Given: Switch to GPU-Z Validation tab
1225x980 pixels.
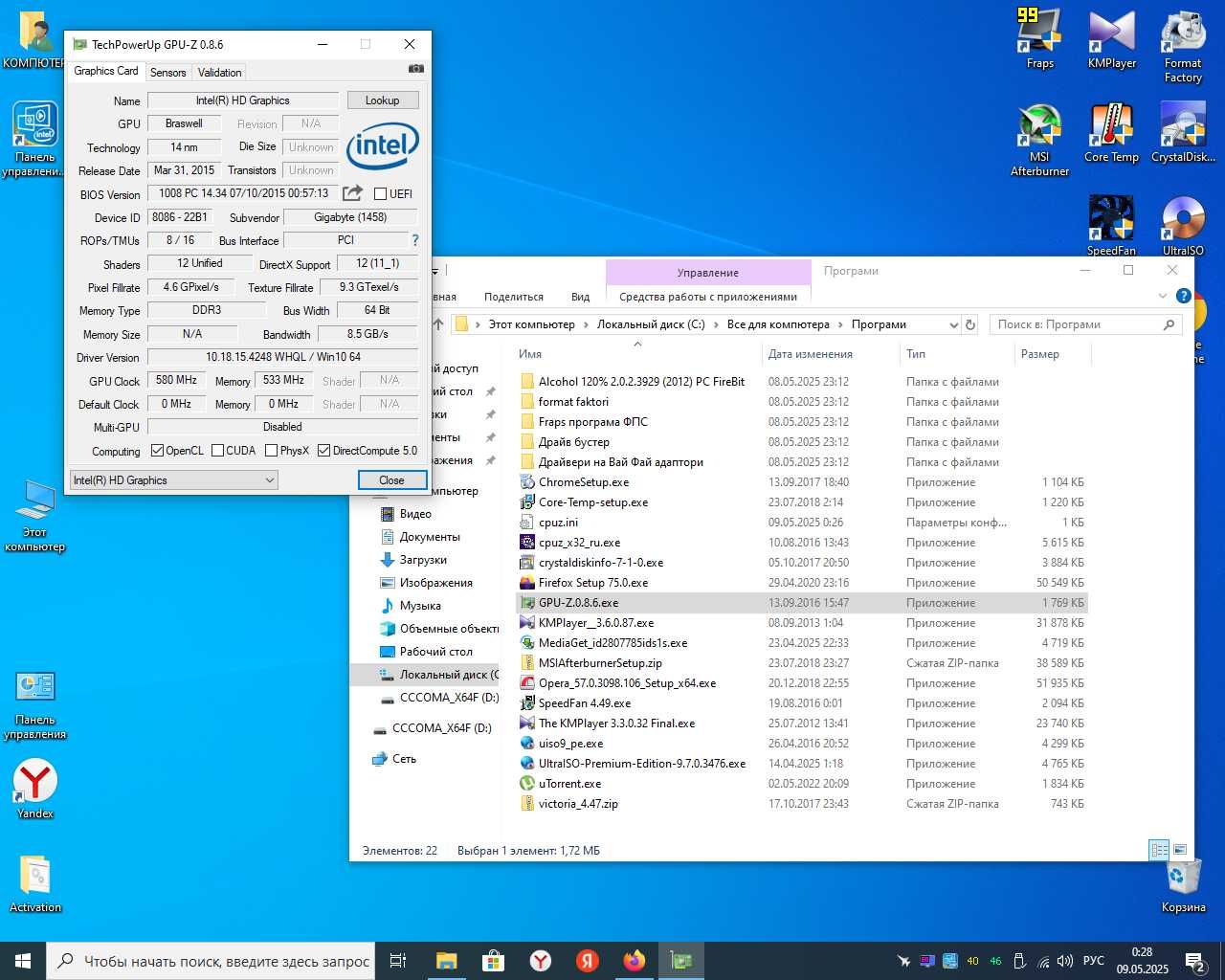Looking at the screenshot, I should 219,73.
